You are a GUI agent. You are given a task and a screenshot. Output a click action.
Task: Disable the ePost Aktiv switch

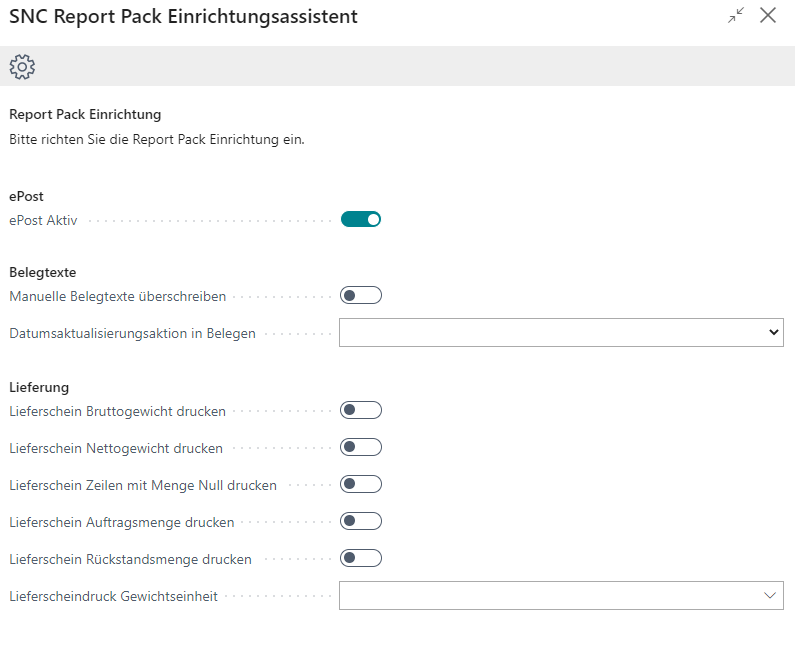(361, 220)
